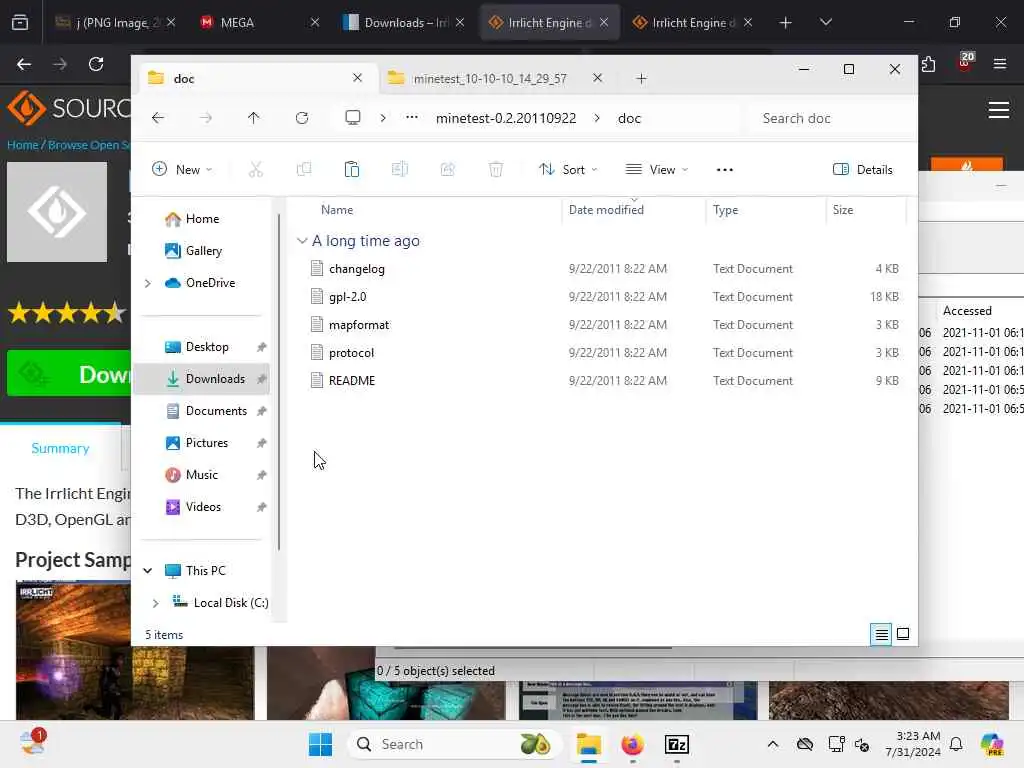Image resolution: width=1024 pixels, height=768 pixels.
Task: Unpin Music from Quick access
Action: 261,475
